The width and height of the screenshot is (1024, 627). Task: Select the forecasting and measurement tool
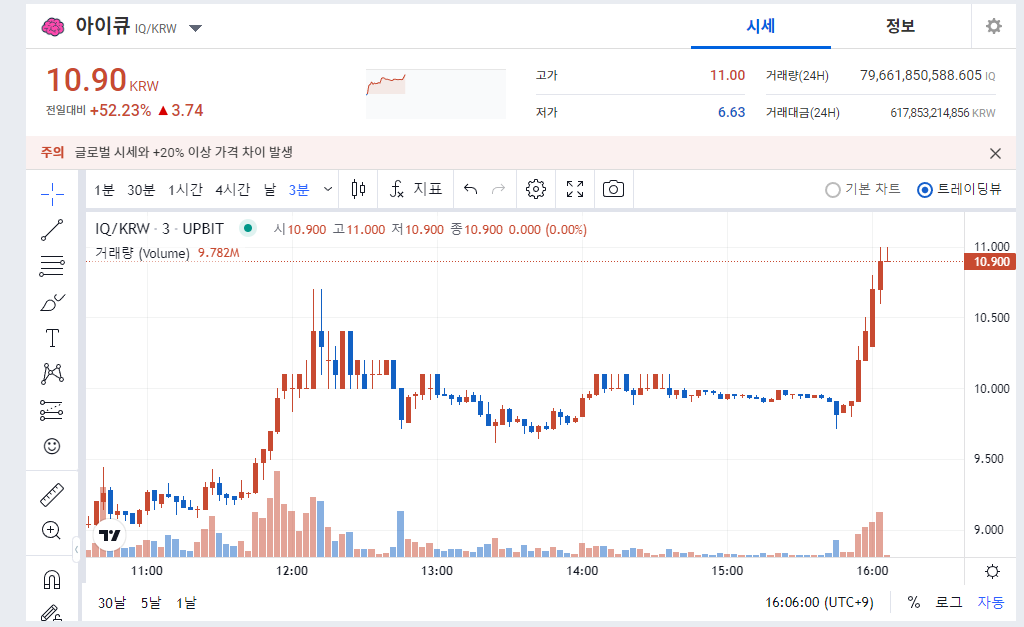pos(52,410)
